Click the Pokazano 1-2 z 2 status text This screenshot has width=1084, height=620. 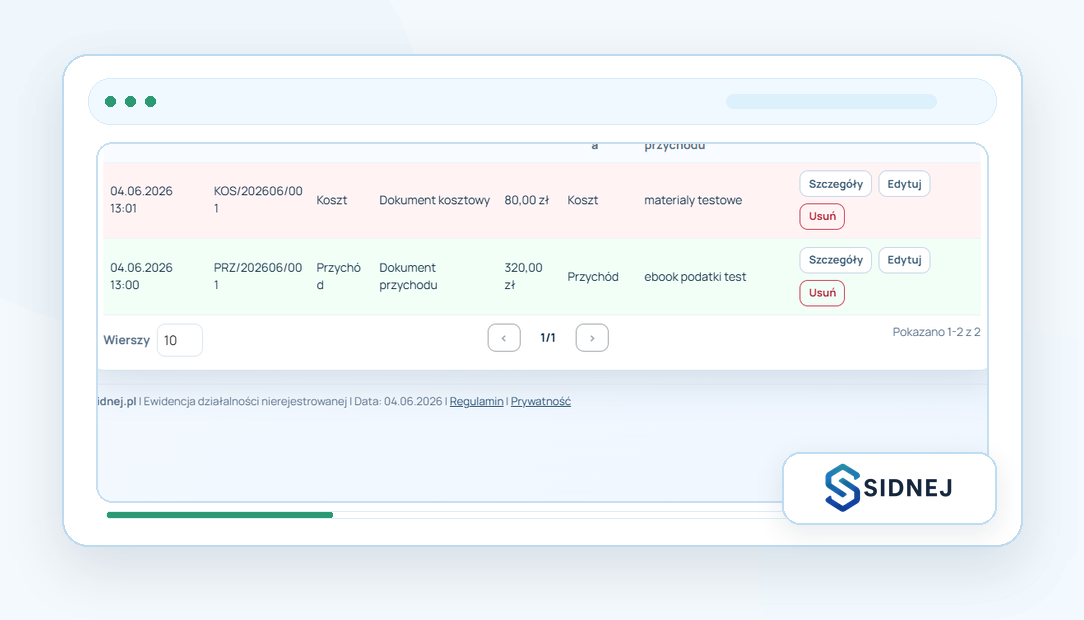click(936, 332)
